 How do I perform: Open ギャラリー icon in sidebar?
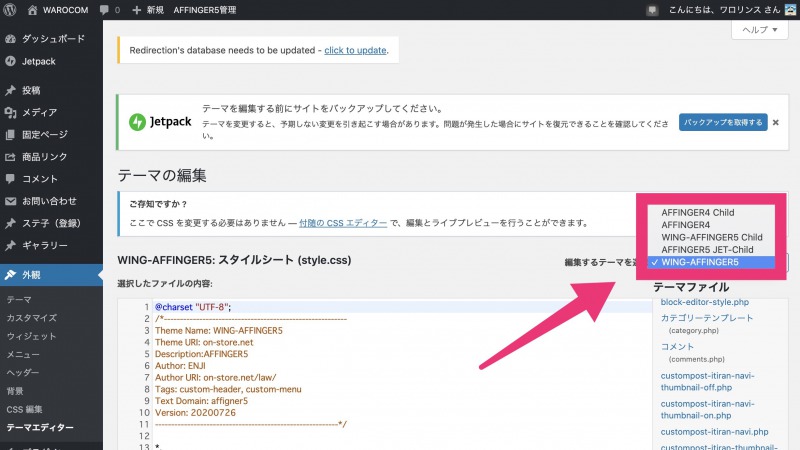[x=11, y=245]
